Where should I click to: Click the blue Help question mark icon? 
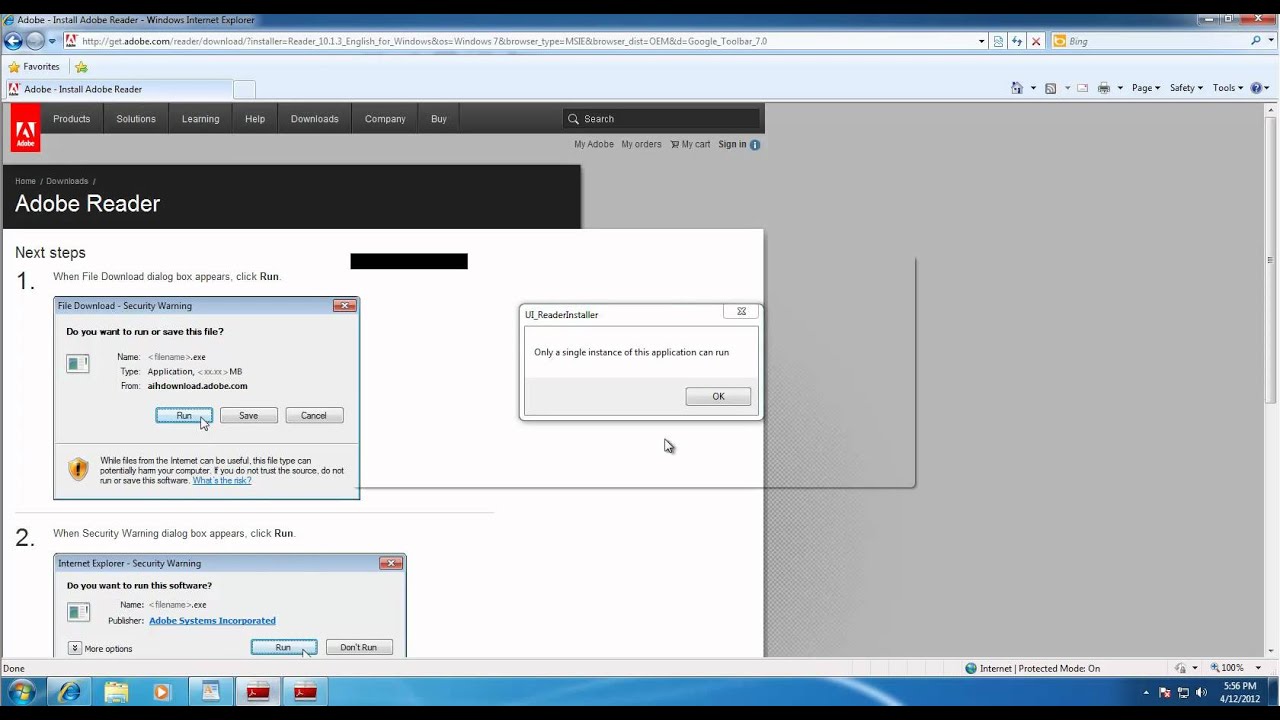[x=1257, y=88]
